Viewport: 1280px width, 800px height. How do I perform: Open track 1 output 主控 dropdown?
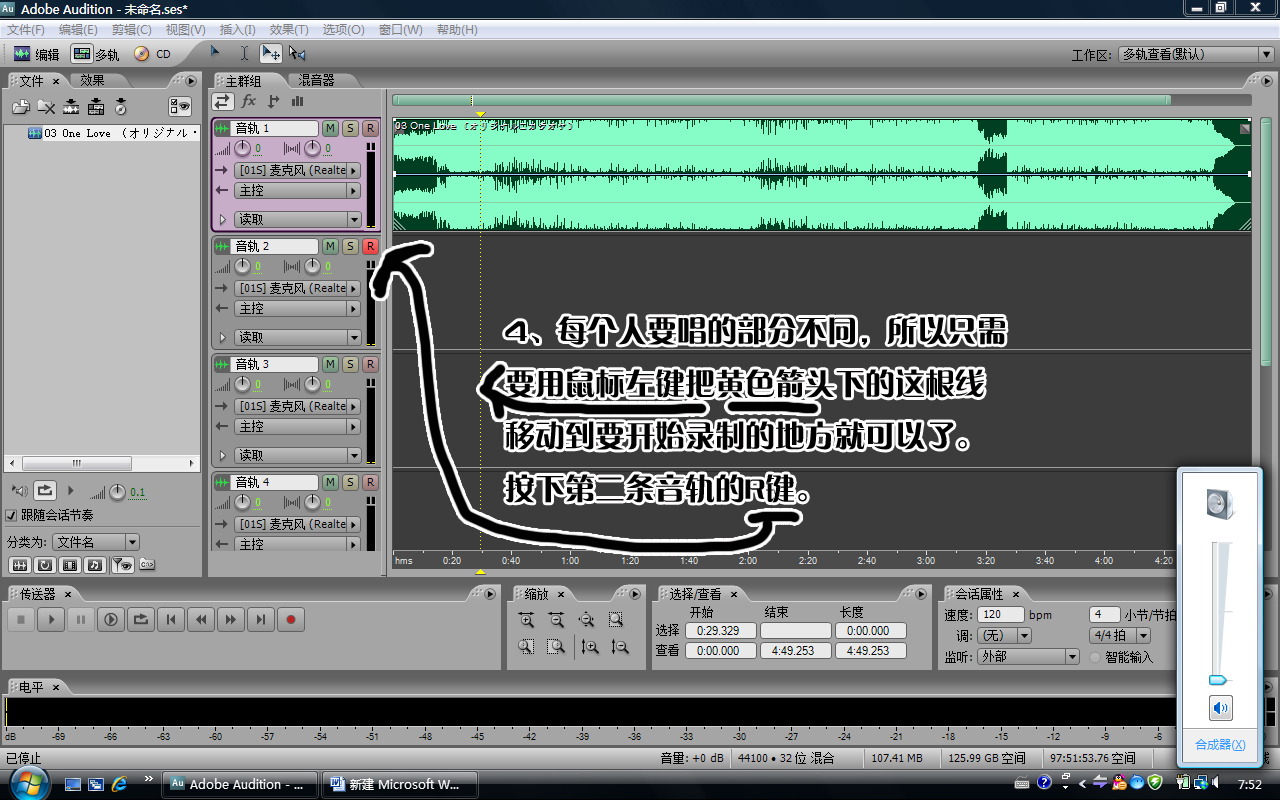[297, 191]
